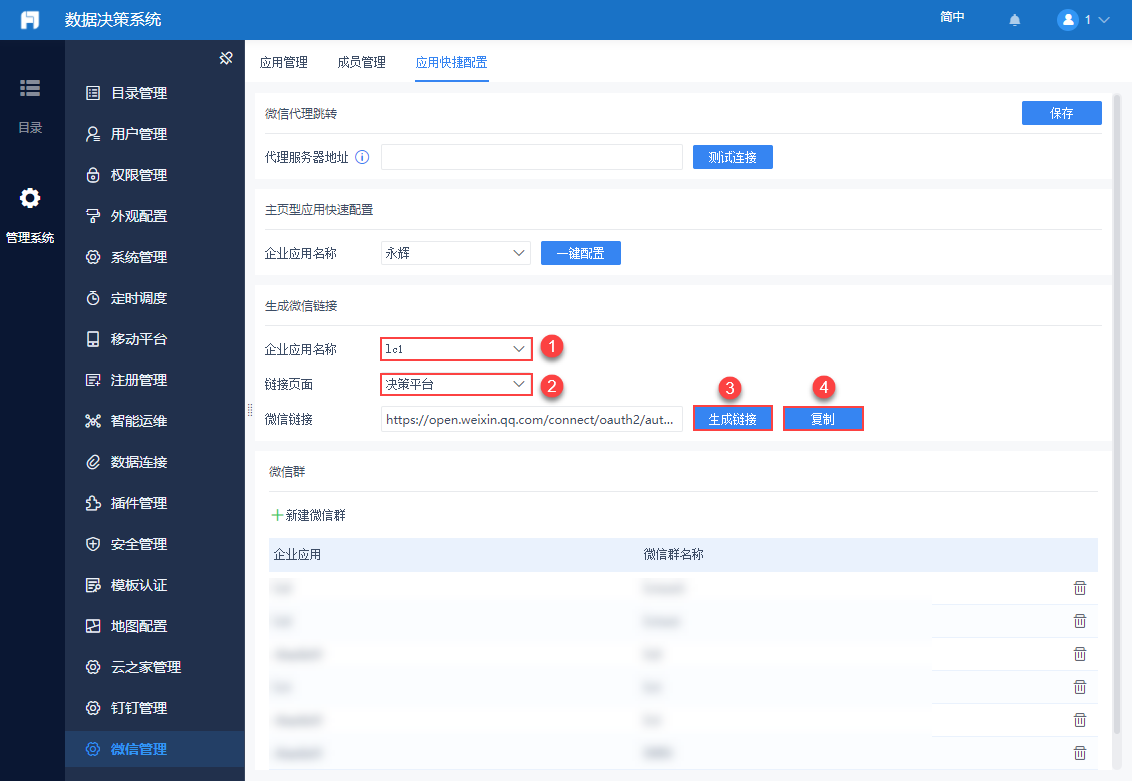Click the FineReport logo icon
Image resolution: width=1132 pixels, height=781 pixels.
(x=30, y=19)
